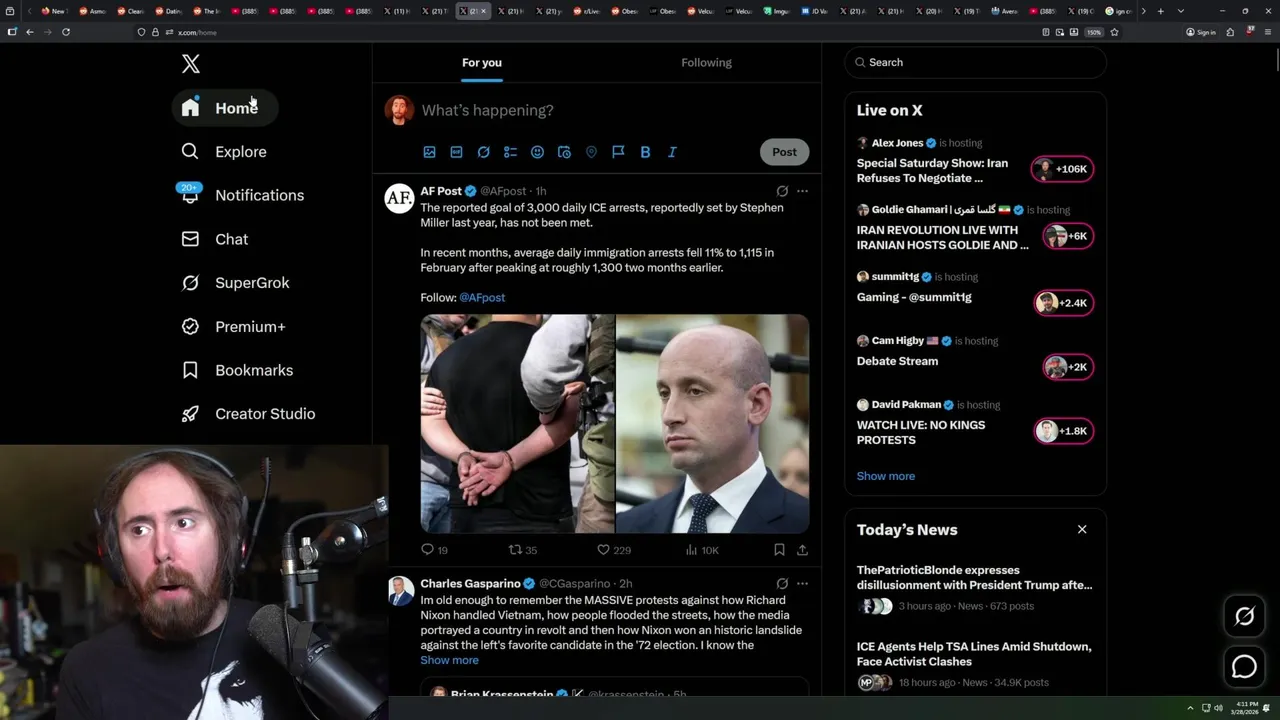The image size is (1280, 720).
Task: Open the +1.8K listeners badge
Action: click(x=1063, y=431)
